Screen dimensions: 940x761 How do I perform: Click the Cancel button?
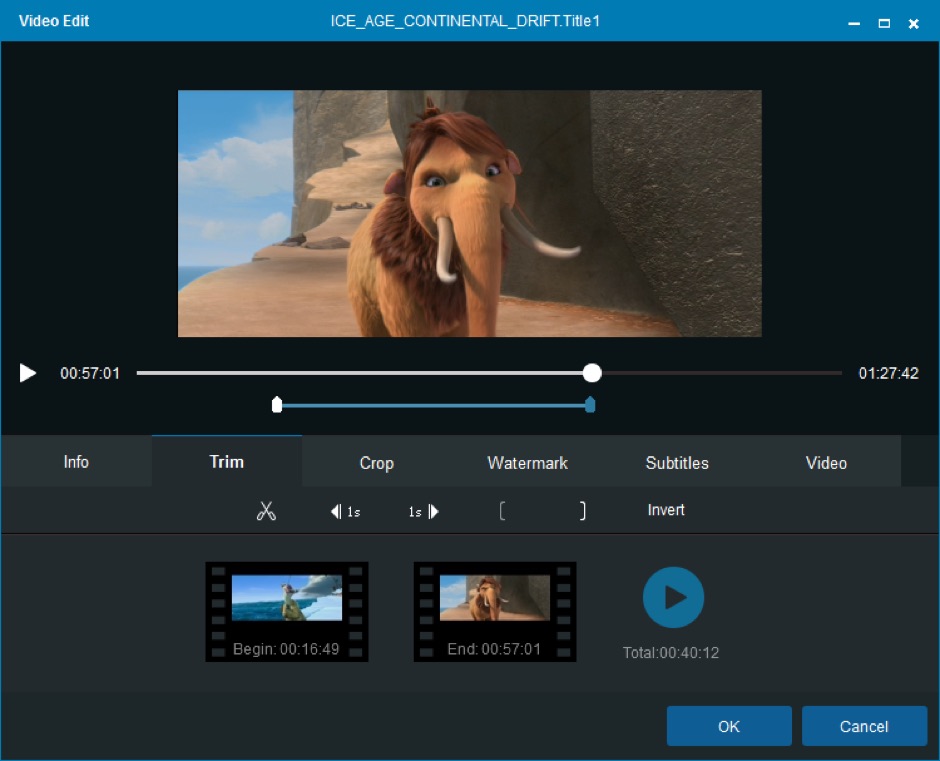pos(864,726)
